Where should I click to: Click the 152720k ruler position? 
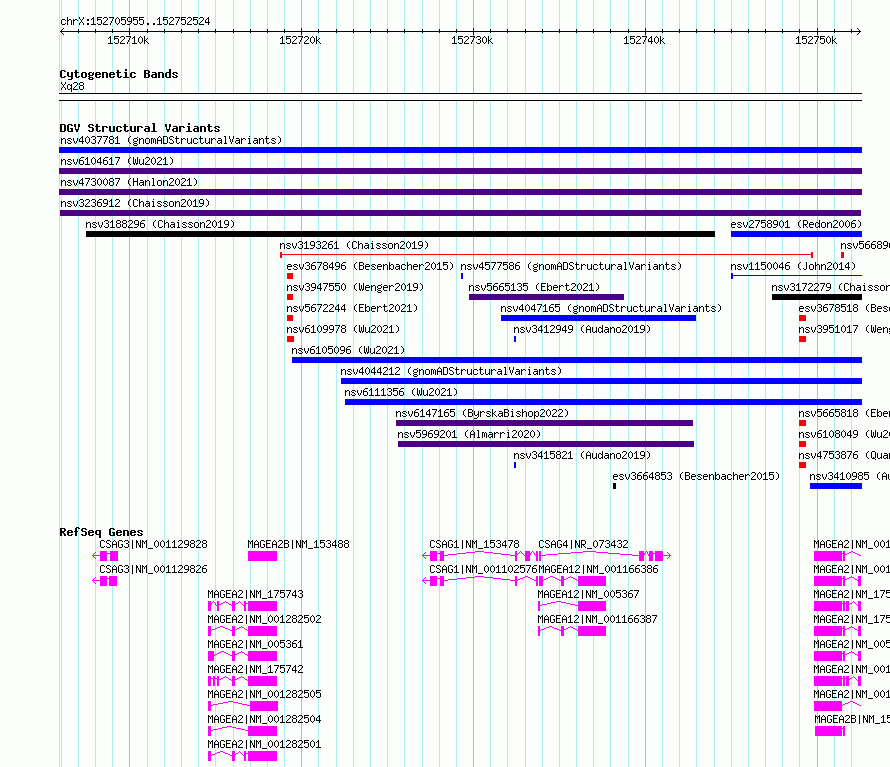(300, 40)
